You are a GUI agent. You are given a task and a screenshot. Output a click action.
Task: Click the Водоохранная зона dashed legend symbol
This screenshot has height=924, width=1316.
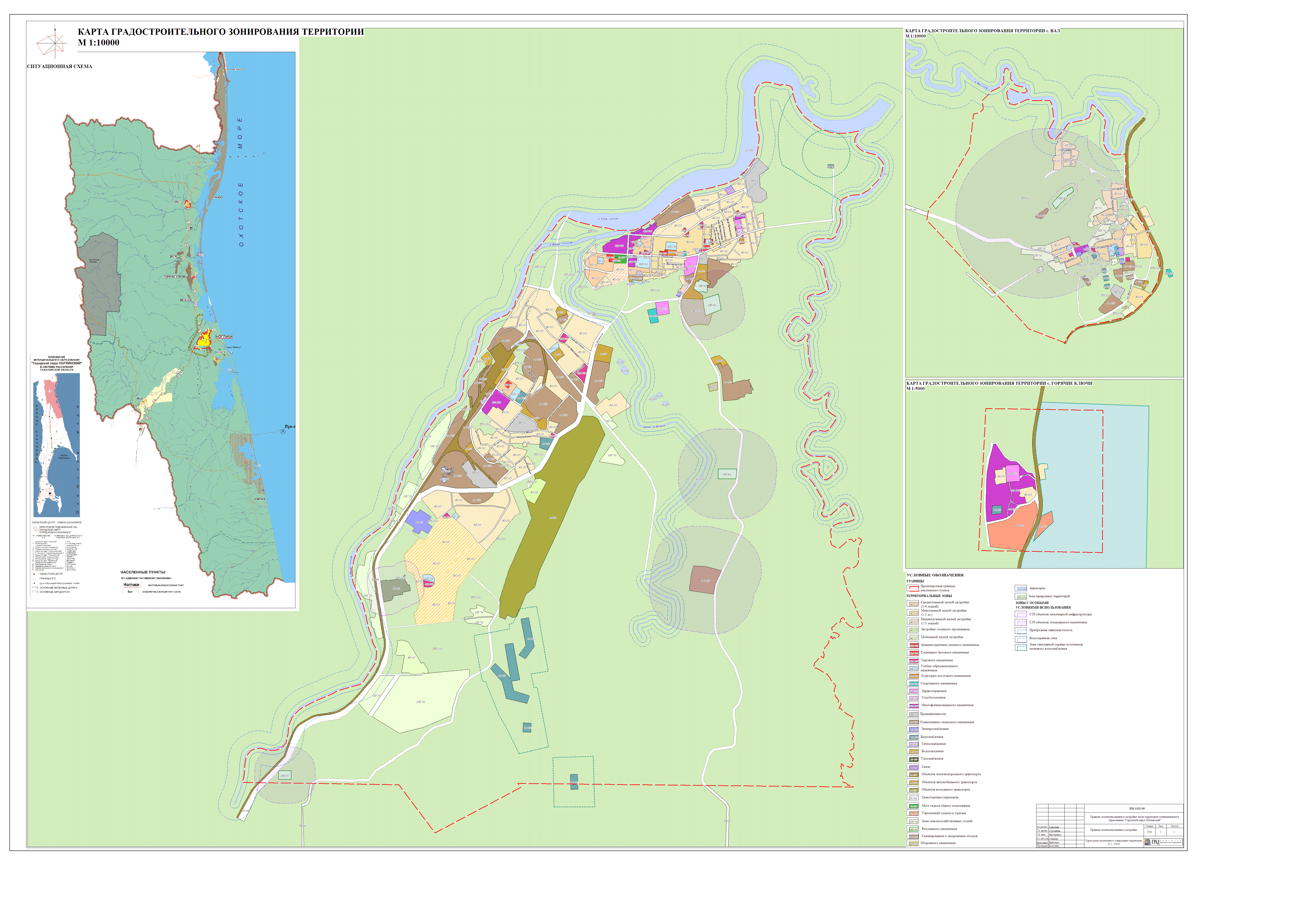point(1021,639)
